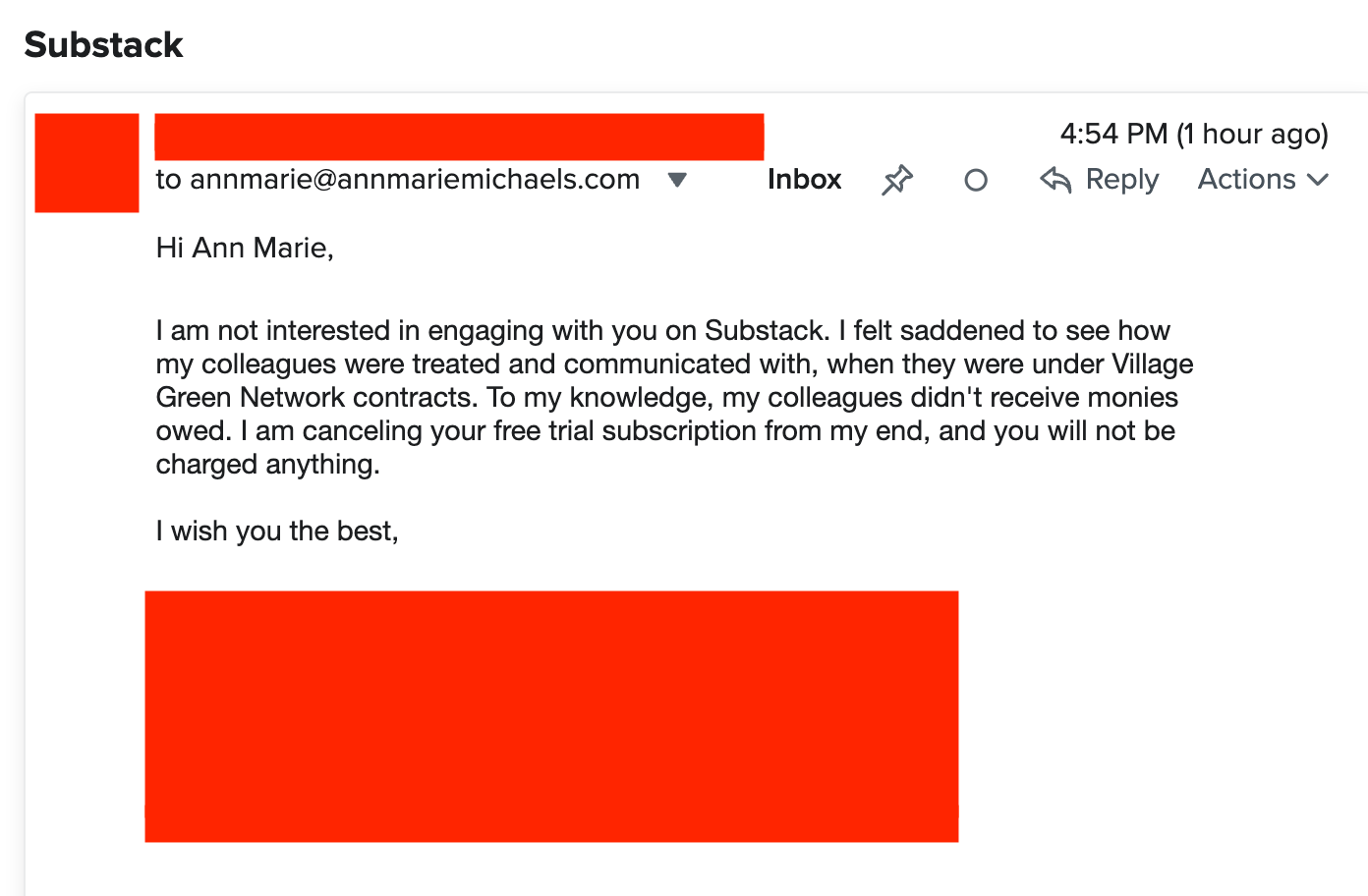1368x896 pixels.
Task: Open the sender's red avatar thumbnail
Action: click(86, 163)
